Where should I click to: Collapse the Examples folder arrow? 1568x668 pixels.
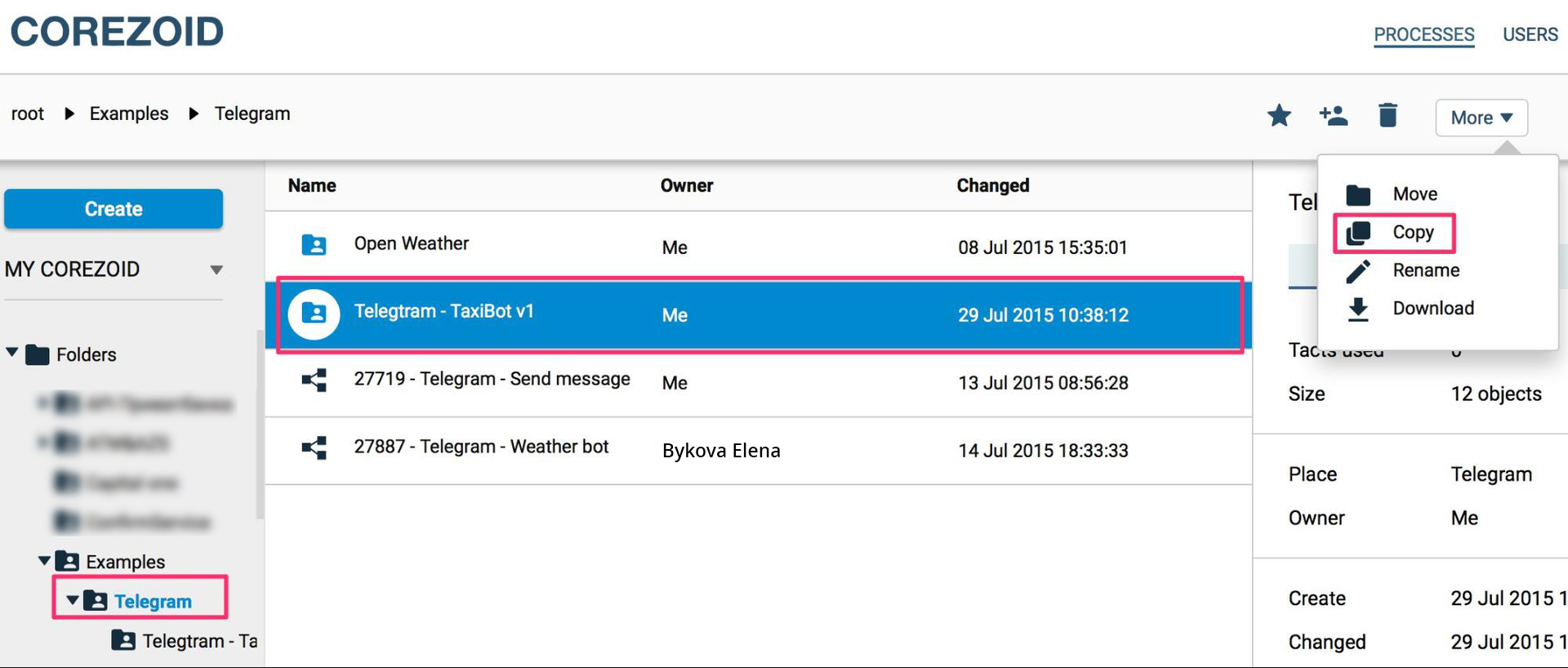44,561
